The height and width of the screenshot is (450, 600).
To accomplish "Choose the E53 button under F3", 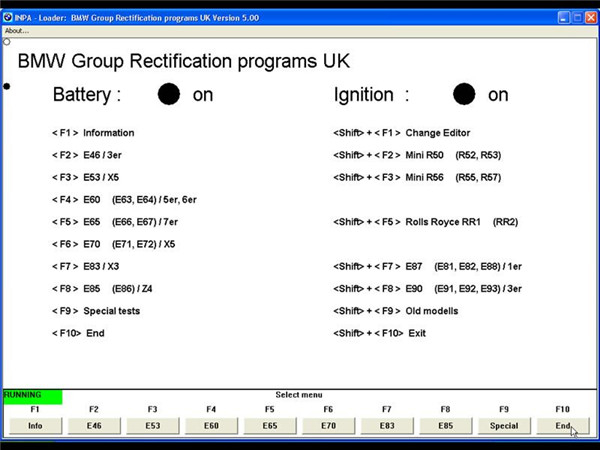I will [153, 426].
